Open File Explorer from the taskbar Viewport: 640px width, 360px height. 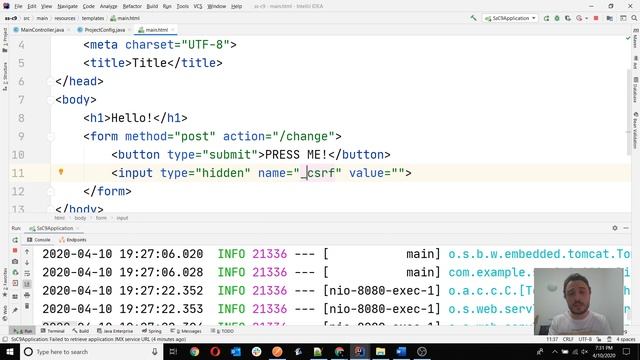pos(380,351)
